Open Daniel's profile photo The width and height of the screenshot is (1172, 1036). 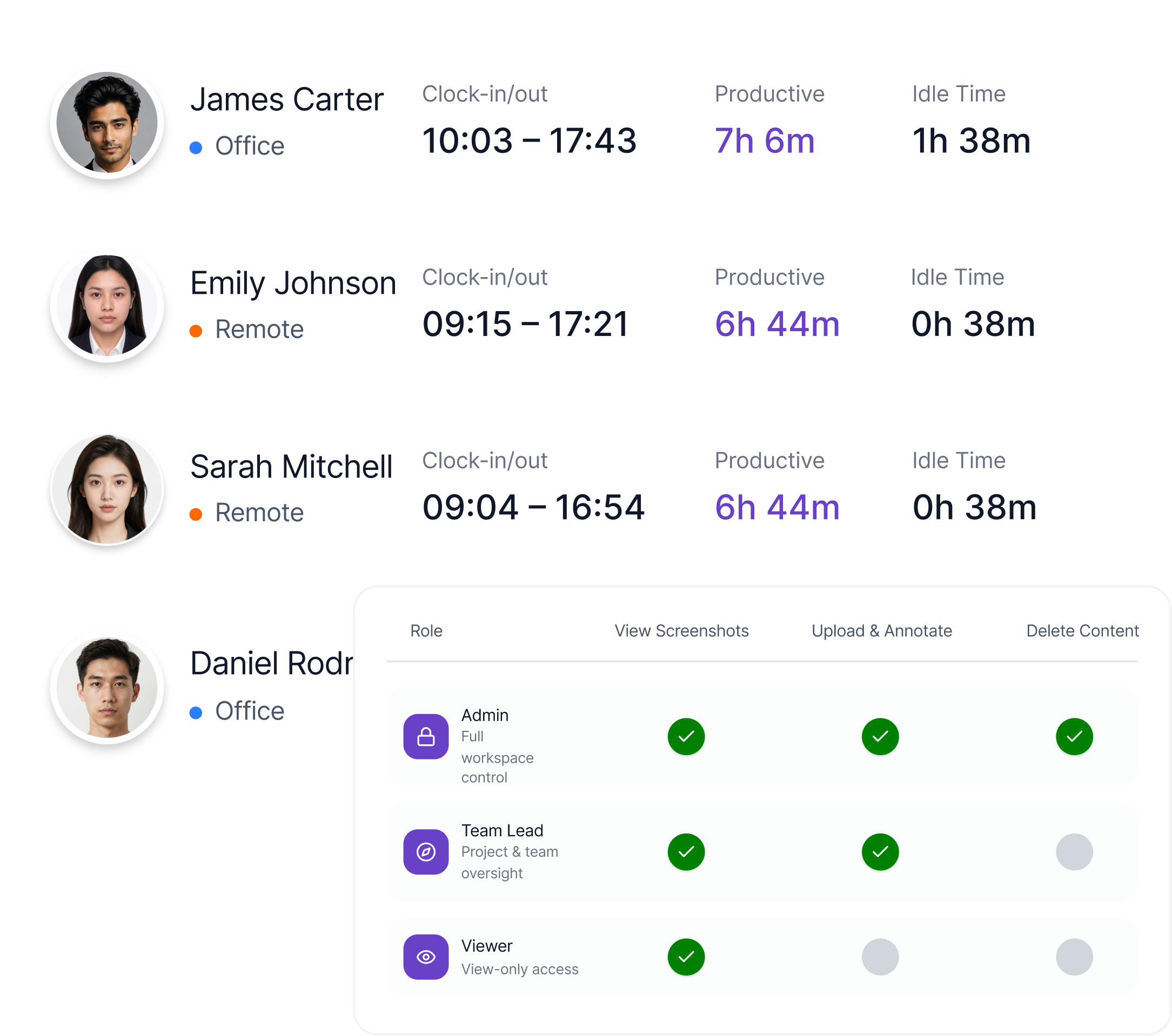tap(107, 688)
